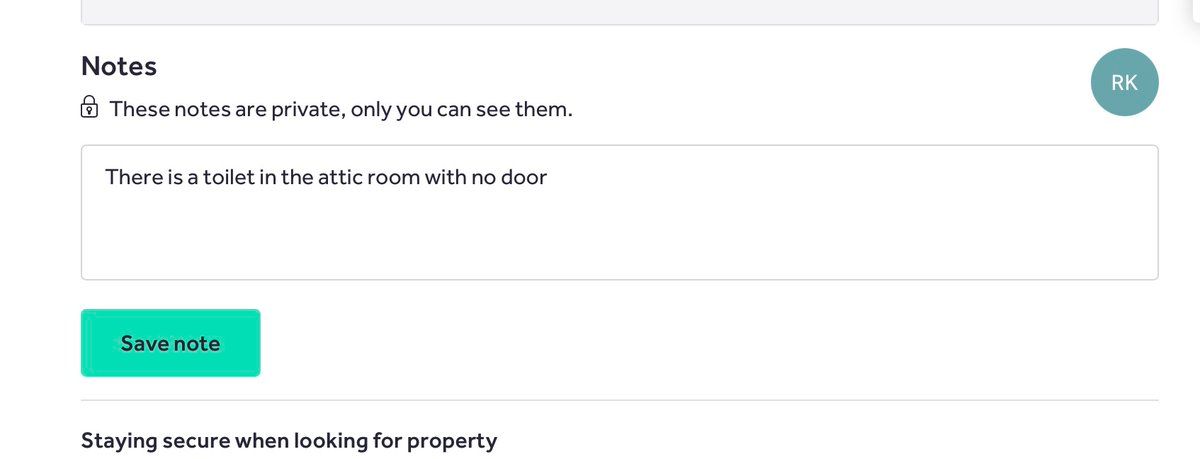Select the 'These notes are private' message
Viewport: 1200px width, 459px height.
click(341, 109)
